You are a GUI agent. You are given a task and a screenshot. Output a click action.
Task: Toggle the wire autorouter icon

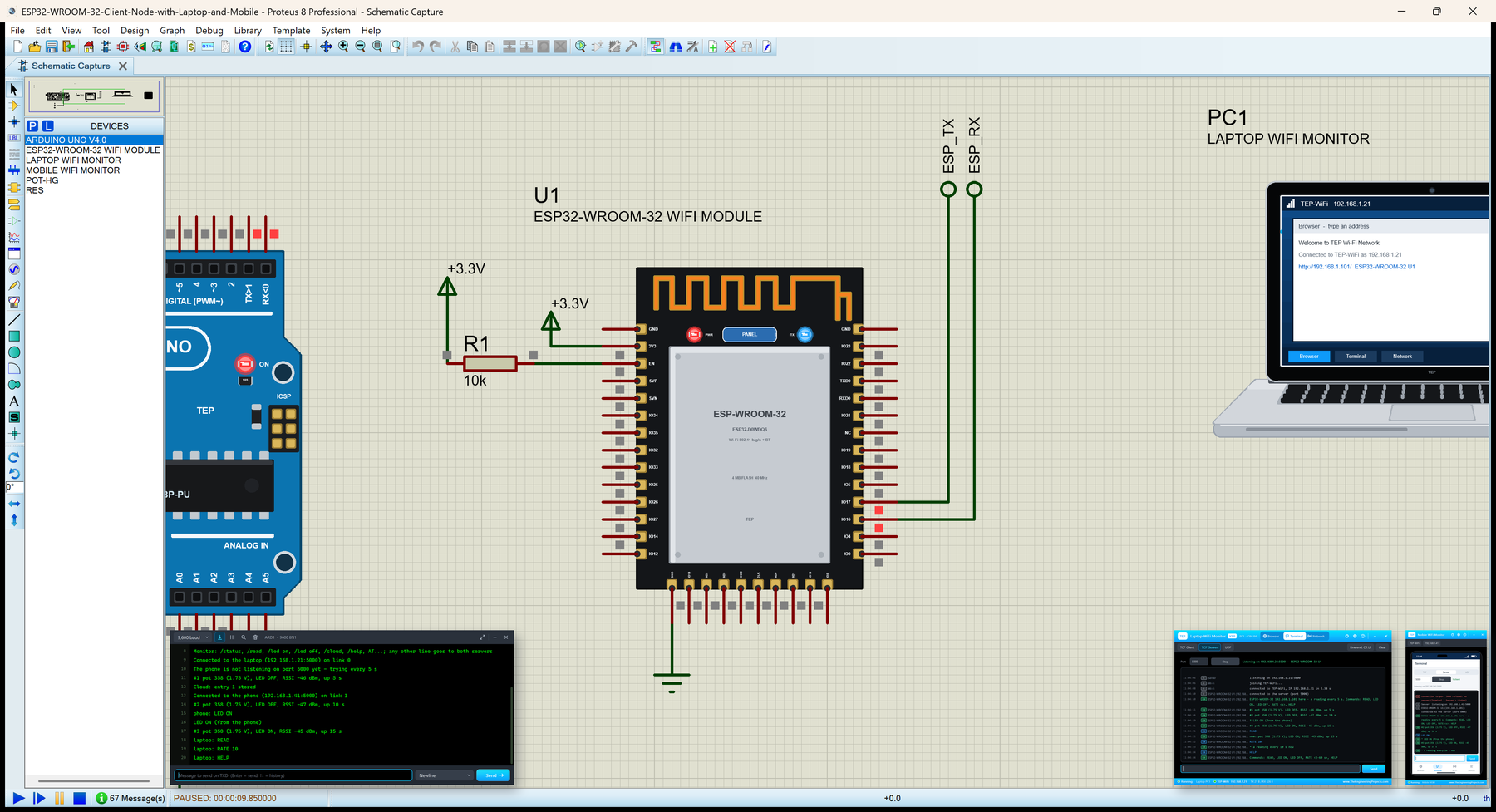click(x=656, y=47)
